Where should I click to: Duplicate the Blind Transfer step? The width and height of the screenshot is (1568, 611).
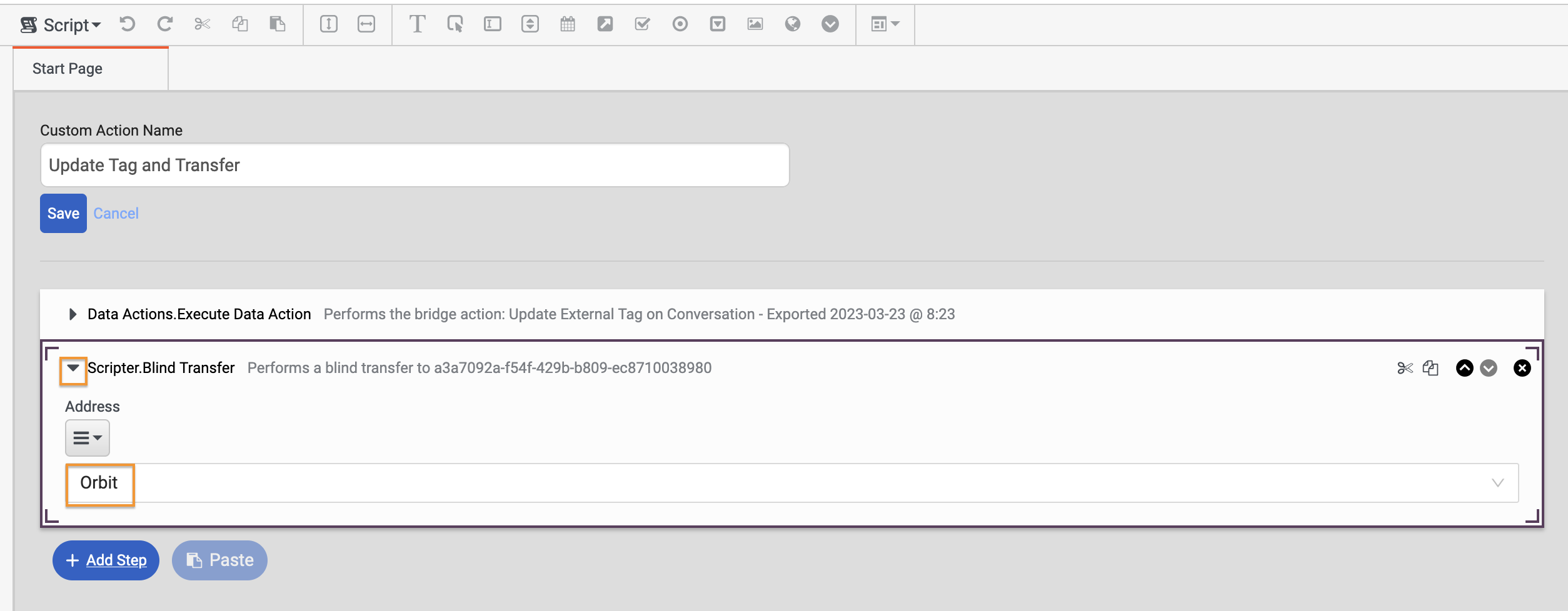point(1432,368)
